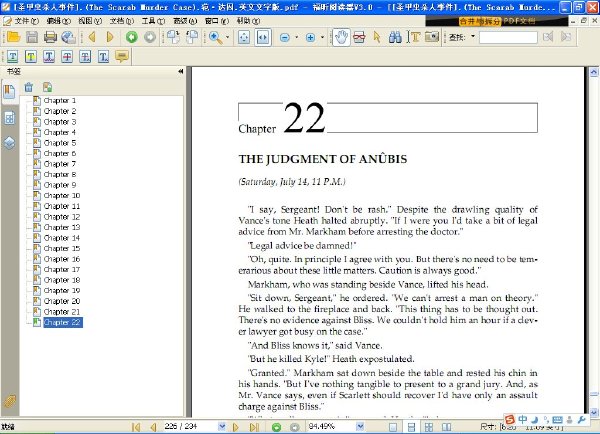Click the find text input field
The width and height of the screenshot is (600, 434).
point(508,37)
